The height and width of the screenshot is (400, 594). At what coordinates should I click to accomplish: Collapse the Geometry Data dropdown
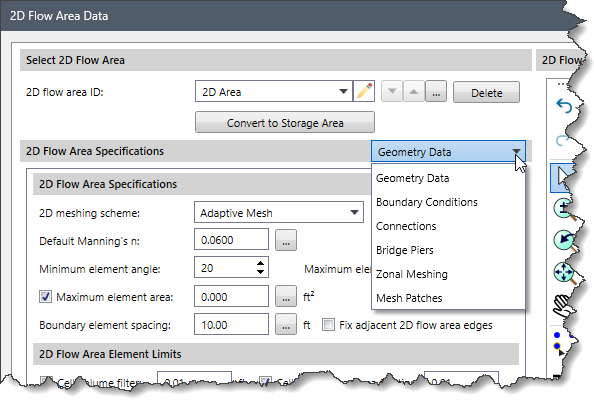click(x=516, y=152)
